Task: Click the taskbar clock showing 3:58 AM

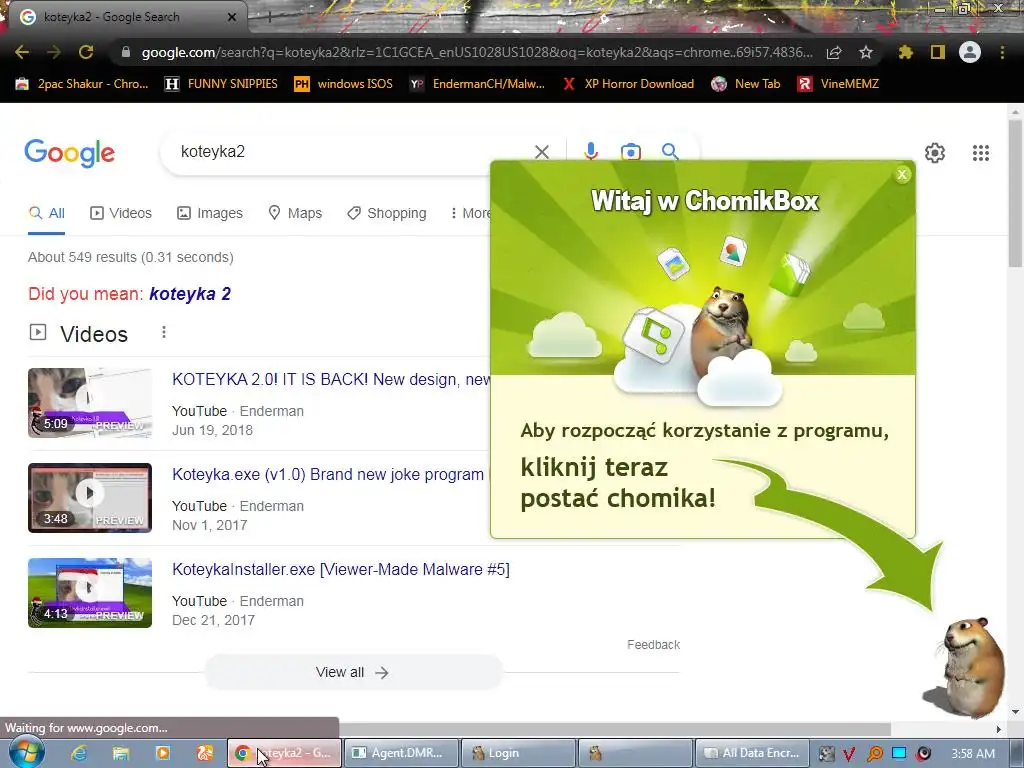Action: (x=973, y=754)
